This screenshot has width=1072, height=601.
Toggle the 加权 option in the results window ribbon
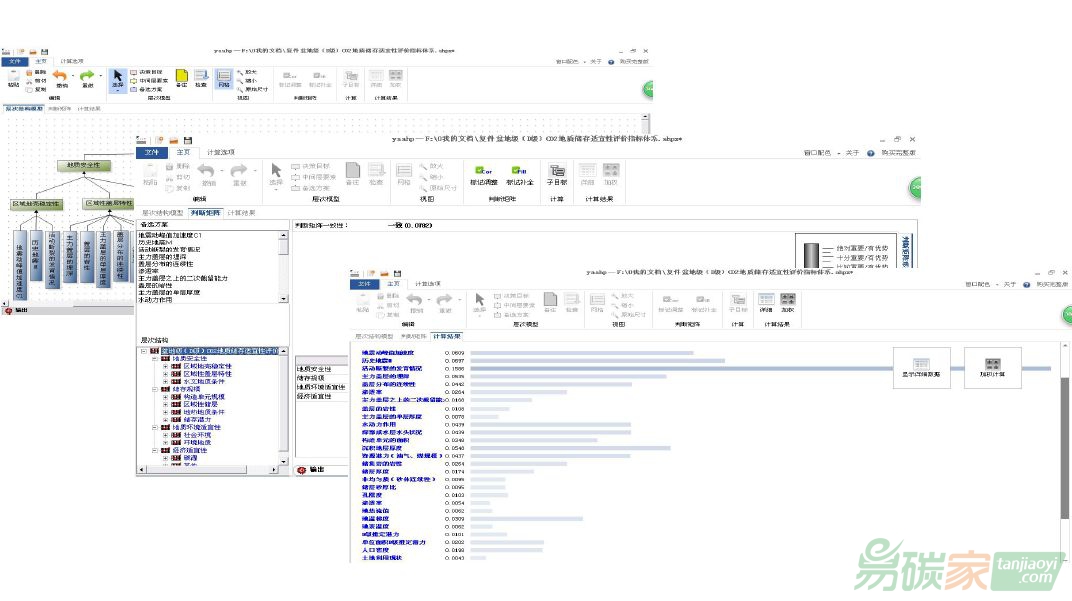(x=787, y=301)
